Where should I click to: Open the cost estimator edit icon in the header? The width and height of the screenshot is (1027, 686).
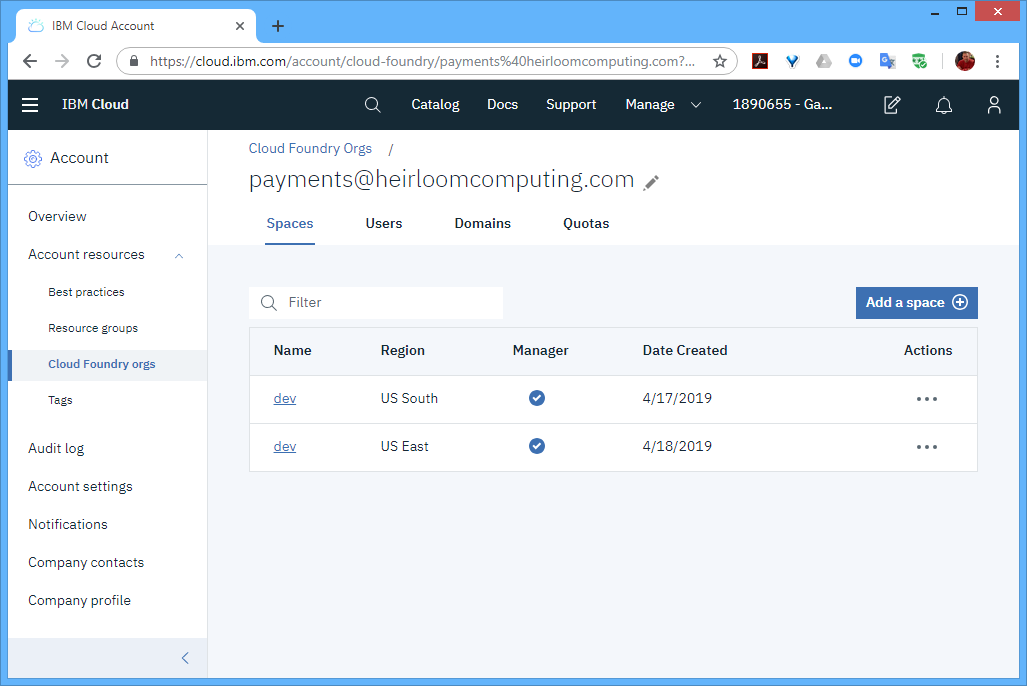click(892, 105)
